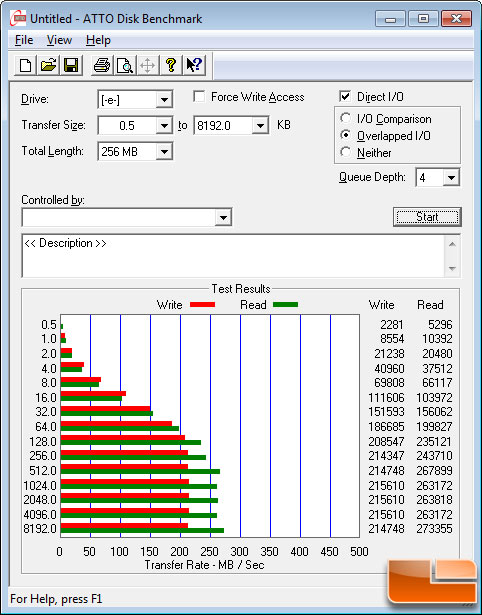This screenshot has height=615, width=482.
Task: Click the grayed-out move arrows toolbar icon
Action: tap(147, 65)
